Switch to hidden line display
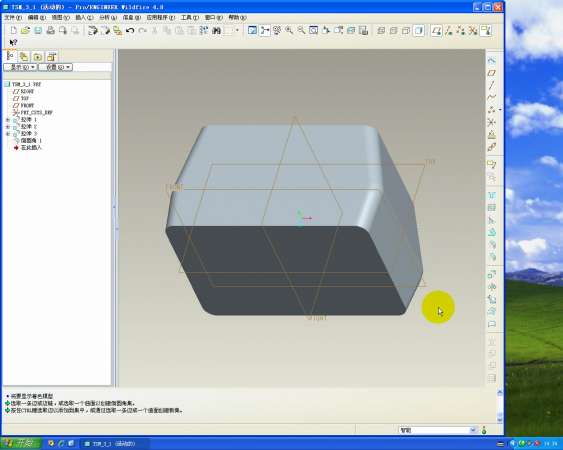Viewport: 563px width, 450px height. coord(394,31)
